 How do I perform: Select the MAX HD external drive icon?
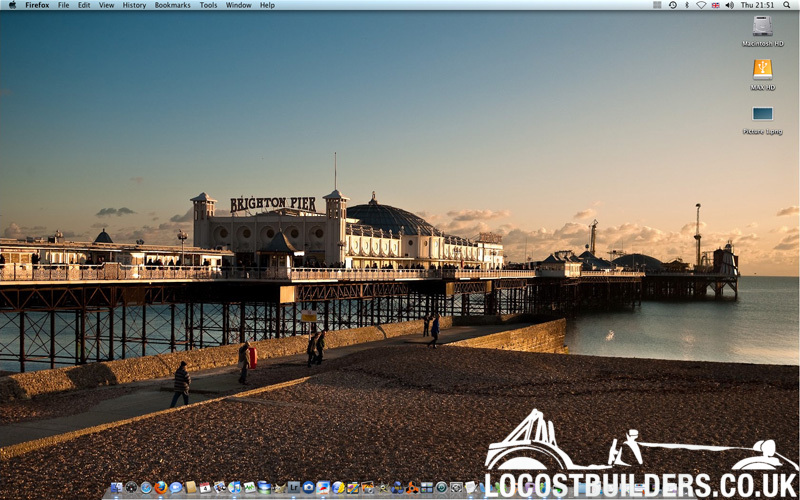[762, 70]
